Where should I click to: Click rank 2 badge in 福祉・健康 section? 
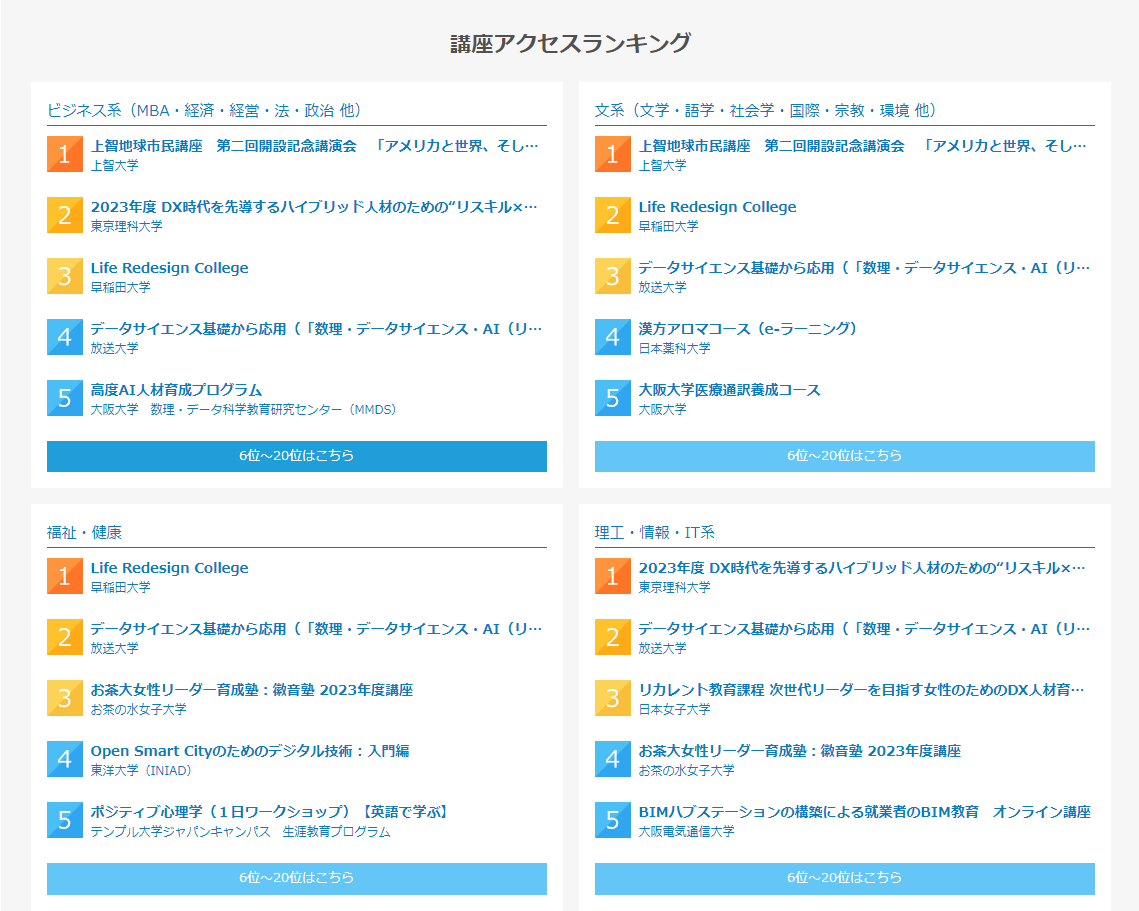(x=65, y=637)
